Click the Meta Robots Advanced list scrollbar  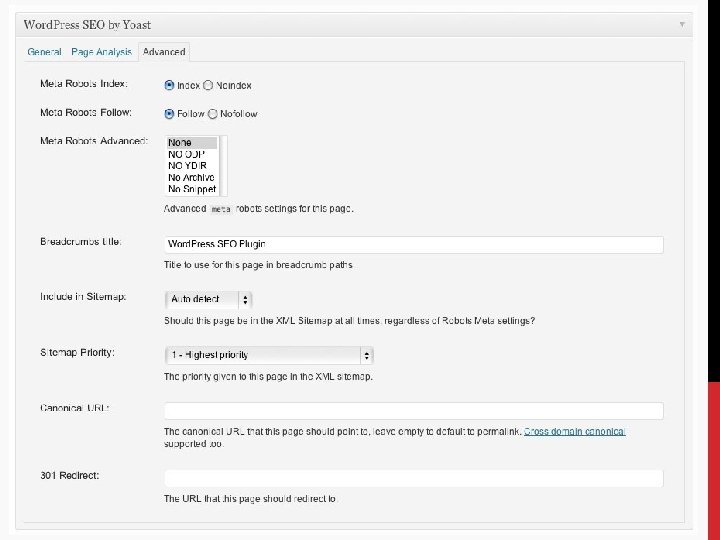point(222,165)
